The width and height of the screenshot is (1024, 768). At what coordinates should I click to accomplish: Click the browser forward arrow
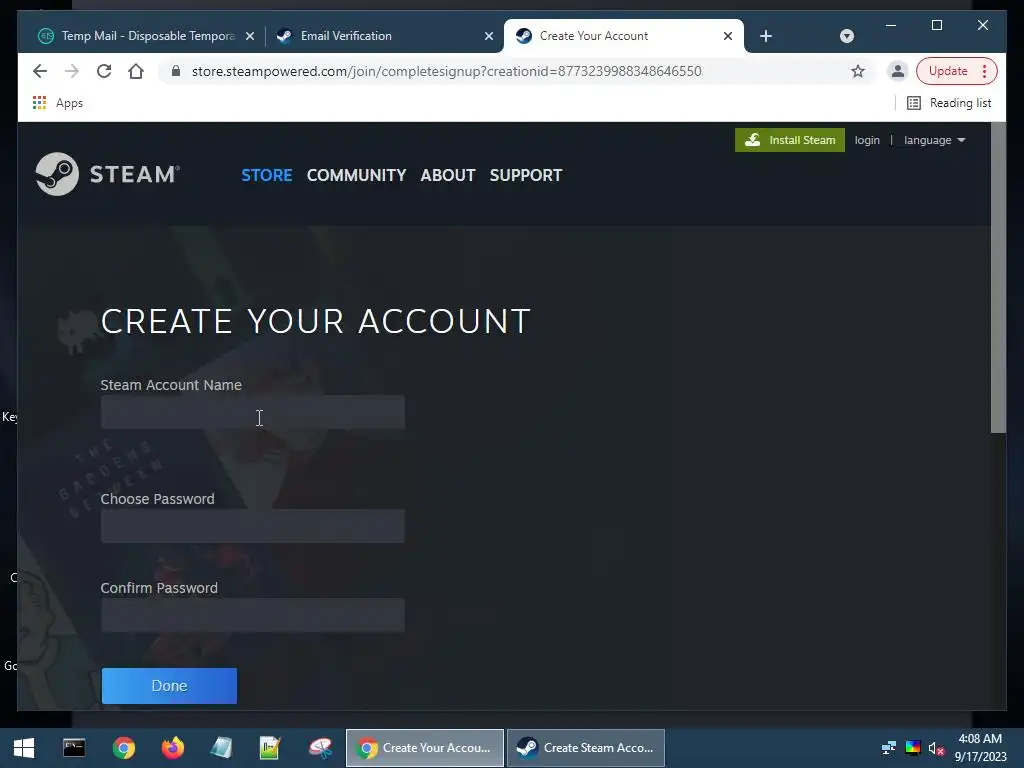coord(72,71)
